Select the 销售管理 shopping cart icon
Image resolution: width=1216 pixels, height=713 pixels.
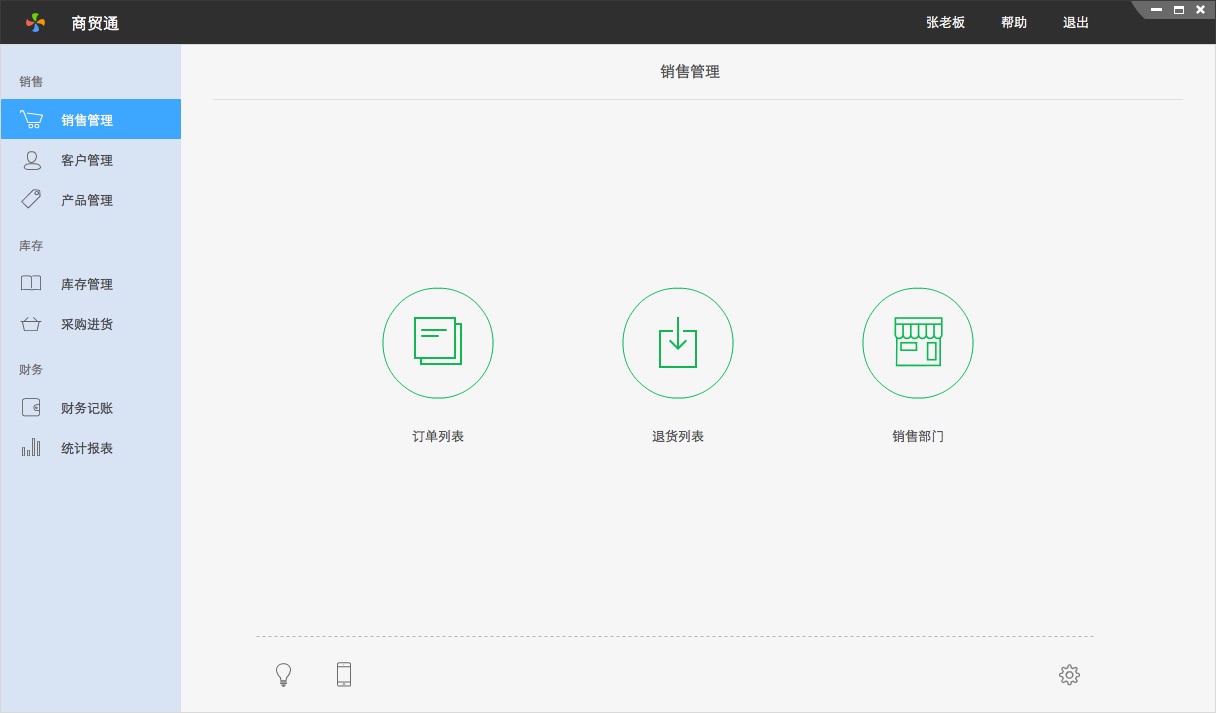coord(31,118)
